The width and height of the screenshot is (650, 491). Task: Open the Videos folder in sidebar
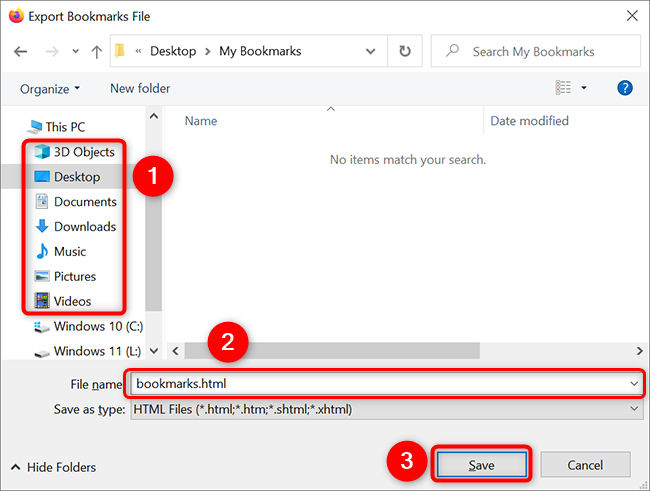click(72, 301)
